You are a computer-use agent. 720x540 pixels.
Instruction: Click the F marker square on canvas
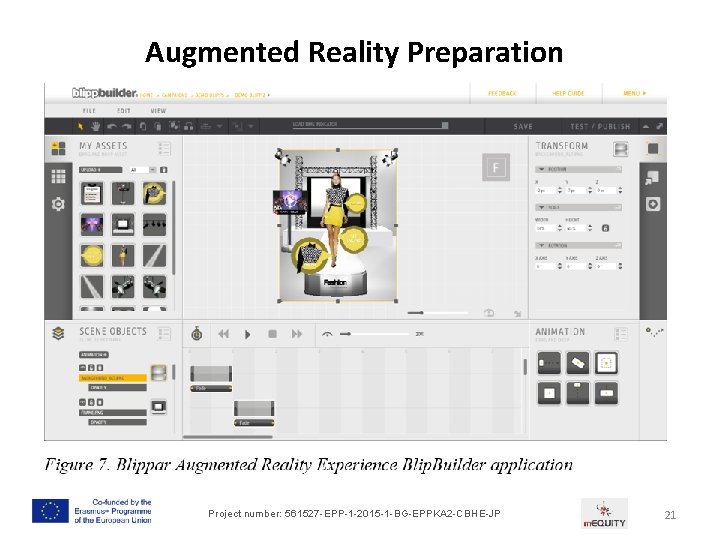pos(496,167)
